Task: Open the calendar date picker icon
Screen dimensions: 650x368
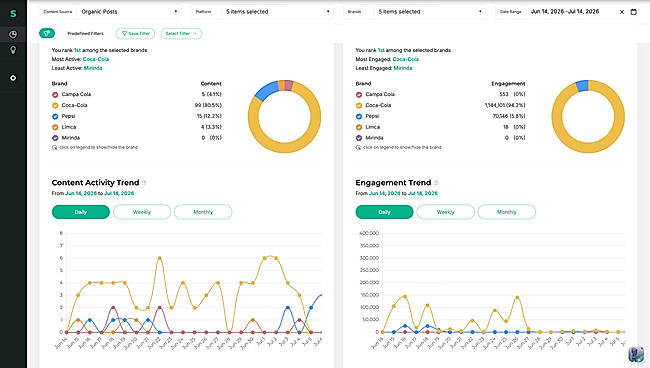Action: [x=633, y=12]
